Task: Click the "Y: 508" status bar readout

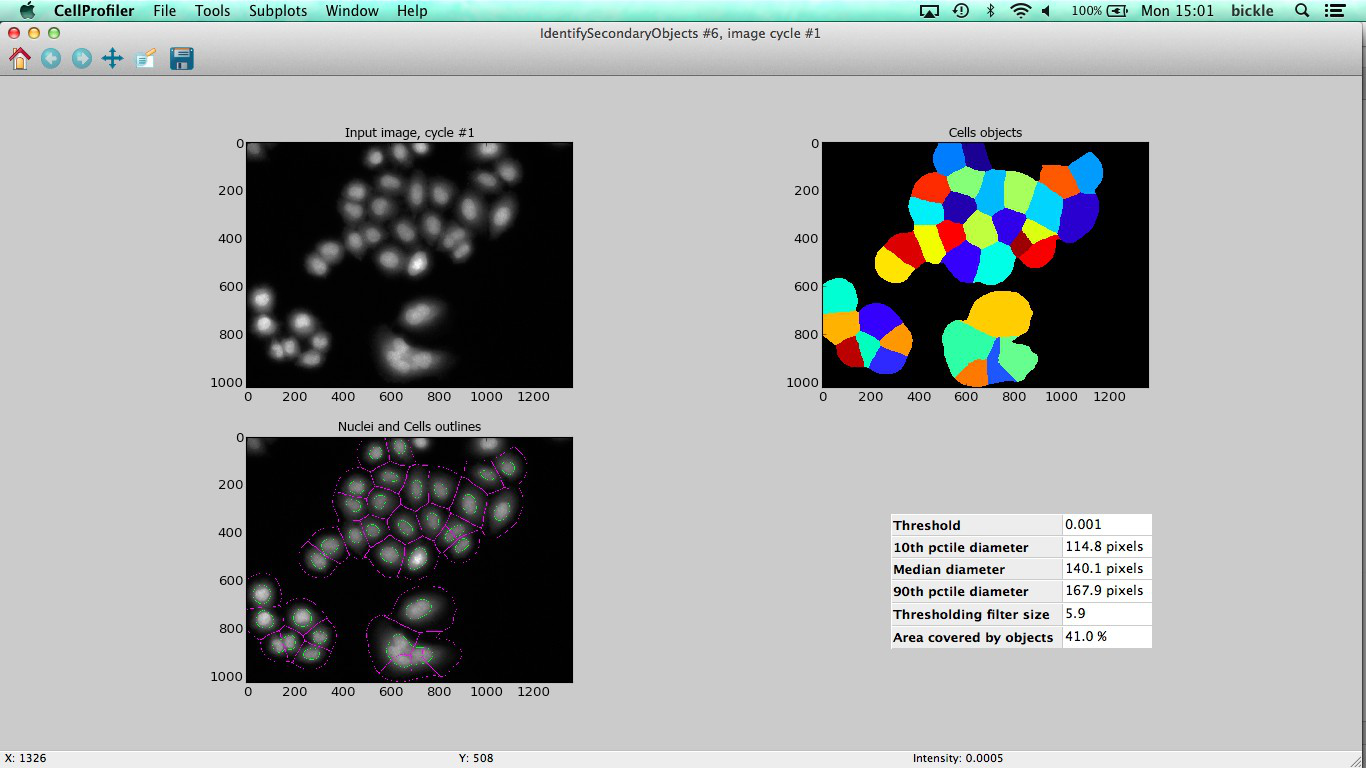Action: coord(476,758)
